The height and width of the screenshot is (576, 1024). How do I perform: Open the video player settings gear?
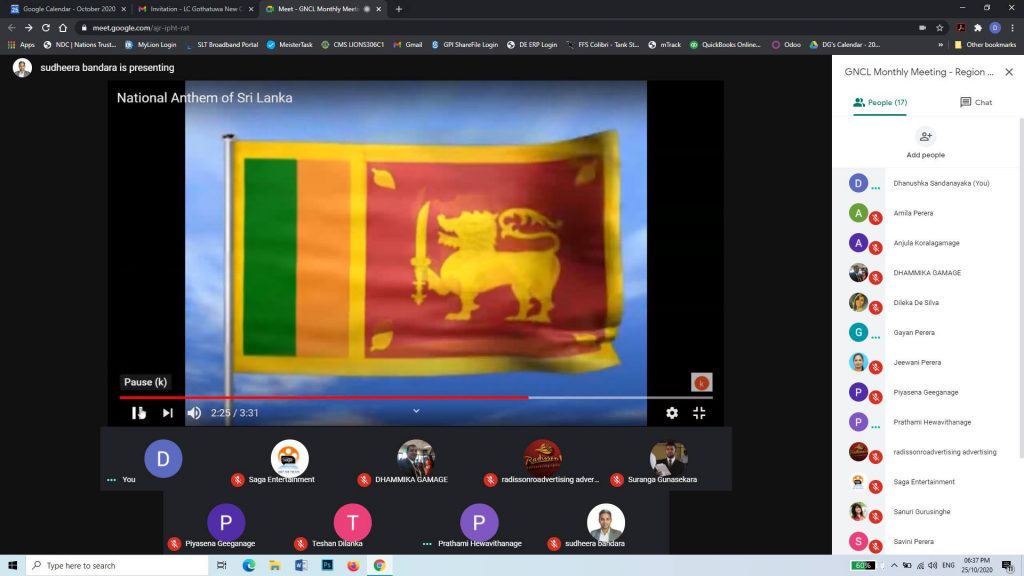point(671,413)
